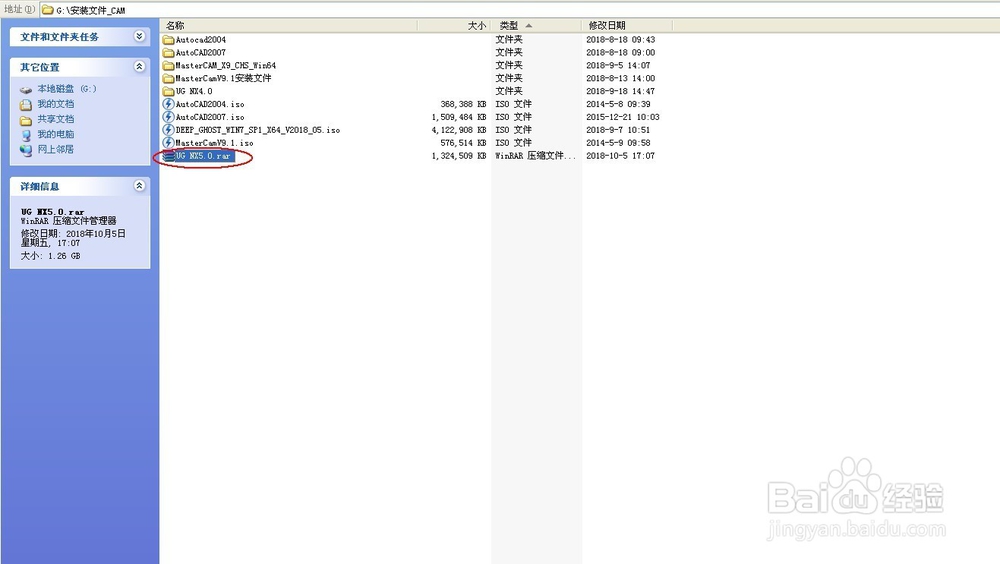This screenshot has height=564, width=1000.
Task: Sort files by the 名称 column
Action: (289, 26)
